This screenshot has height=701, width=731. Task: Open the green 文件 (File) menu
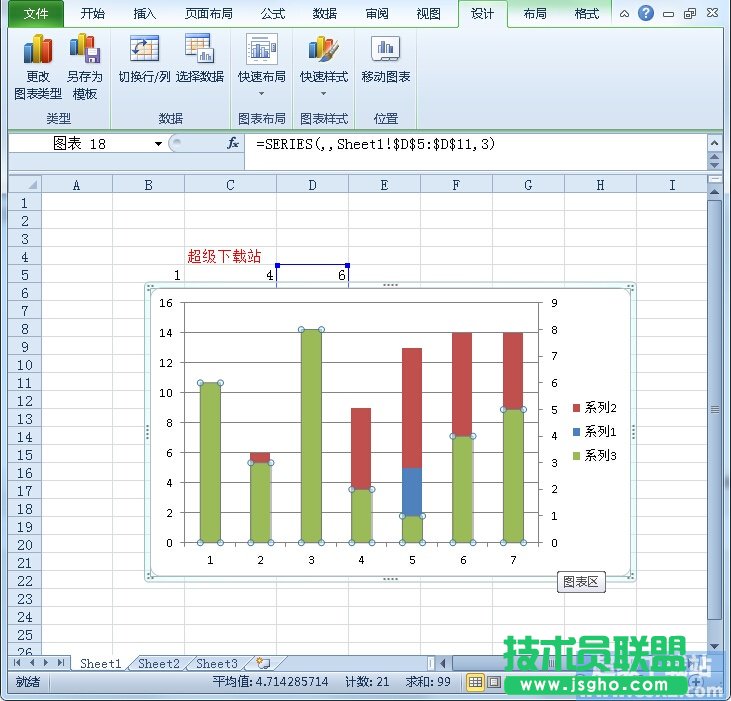(x=36, y=14)
